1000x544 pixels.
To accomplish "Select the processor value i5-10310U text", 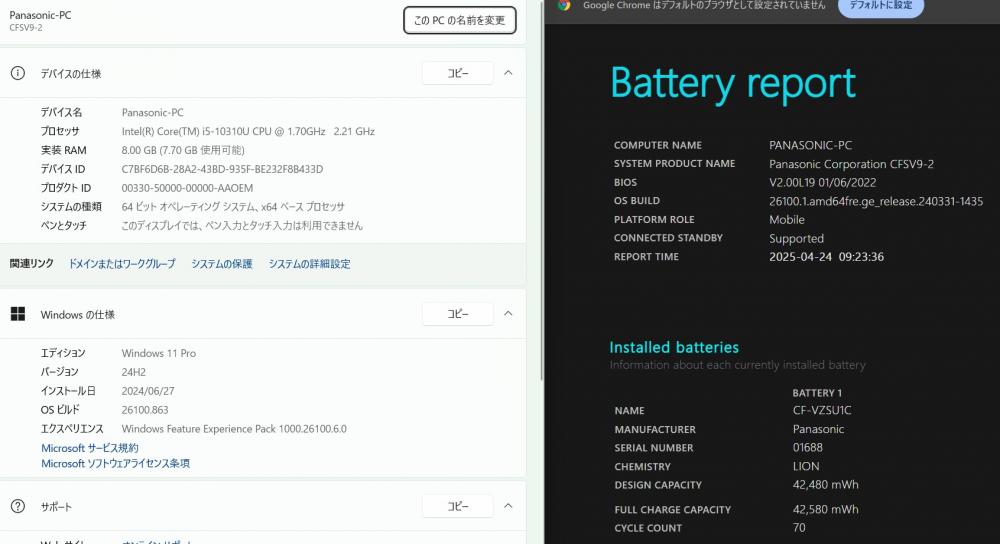I will pyautogui.click(x=248, y=131).
